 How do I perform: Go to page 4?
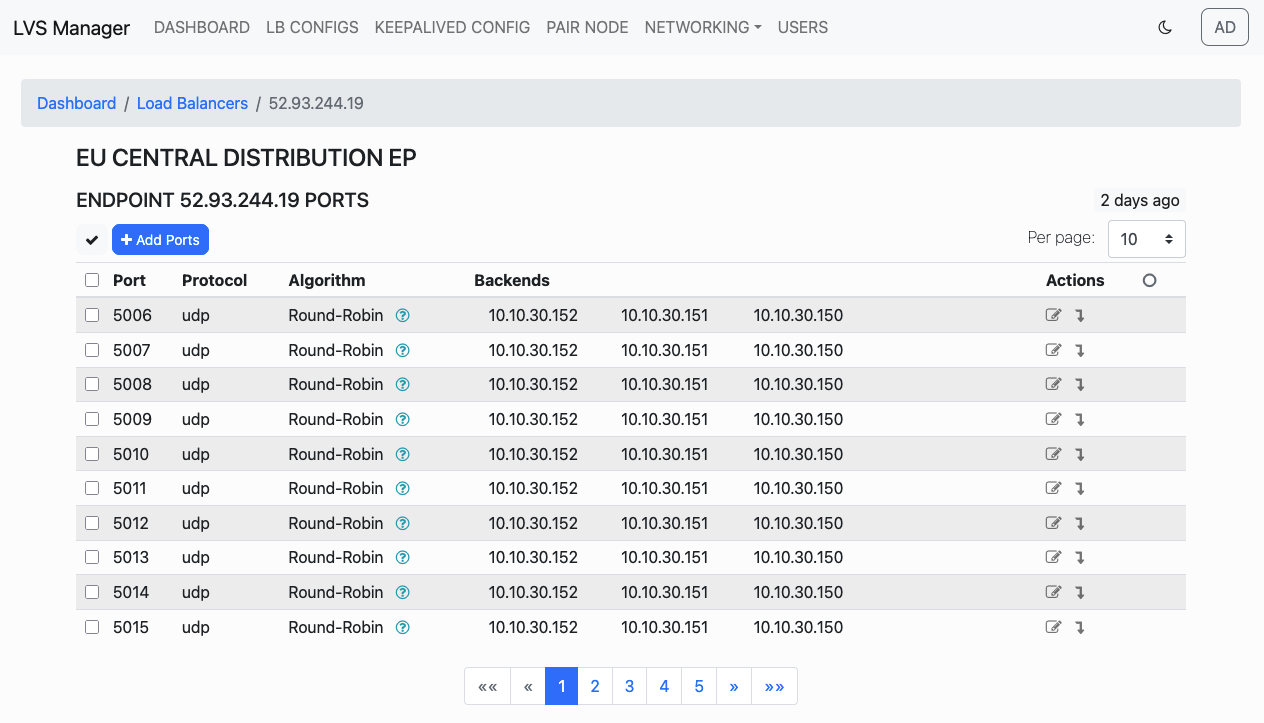pyautogui.click(x=664, y=686)
